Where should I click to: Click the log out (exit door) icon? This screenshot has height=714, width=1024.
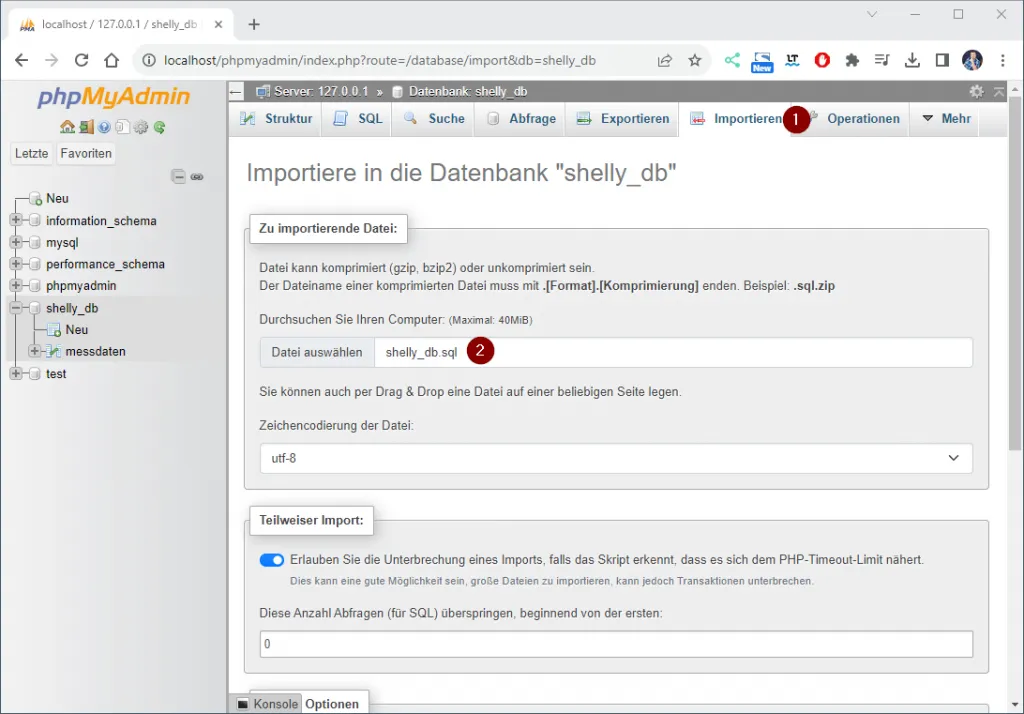click(86, 127)
